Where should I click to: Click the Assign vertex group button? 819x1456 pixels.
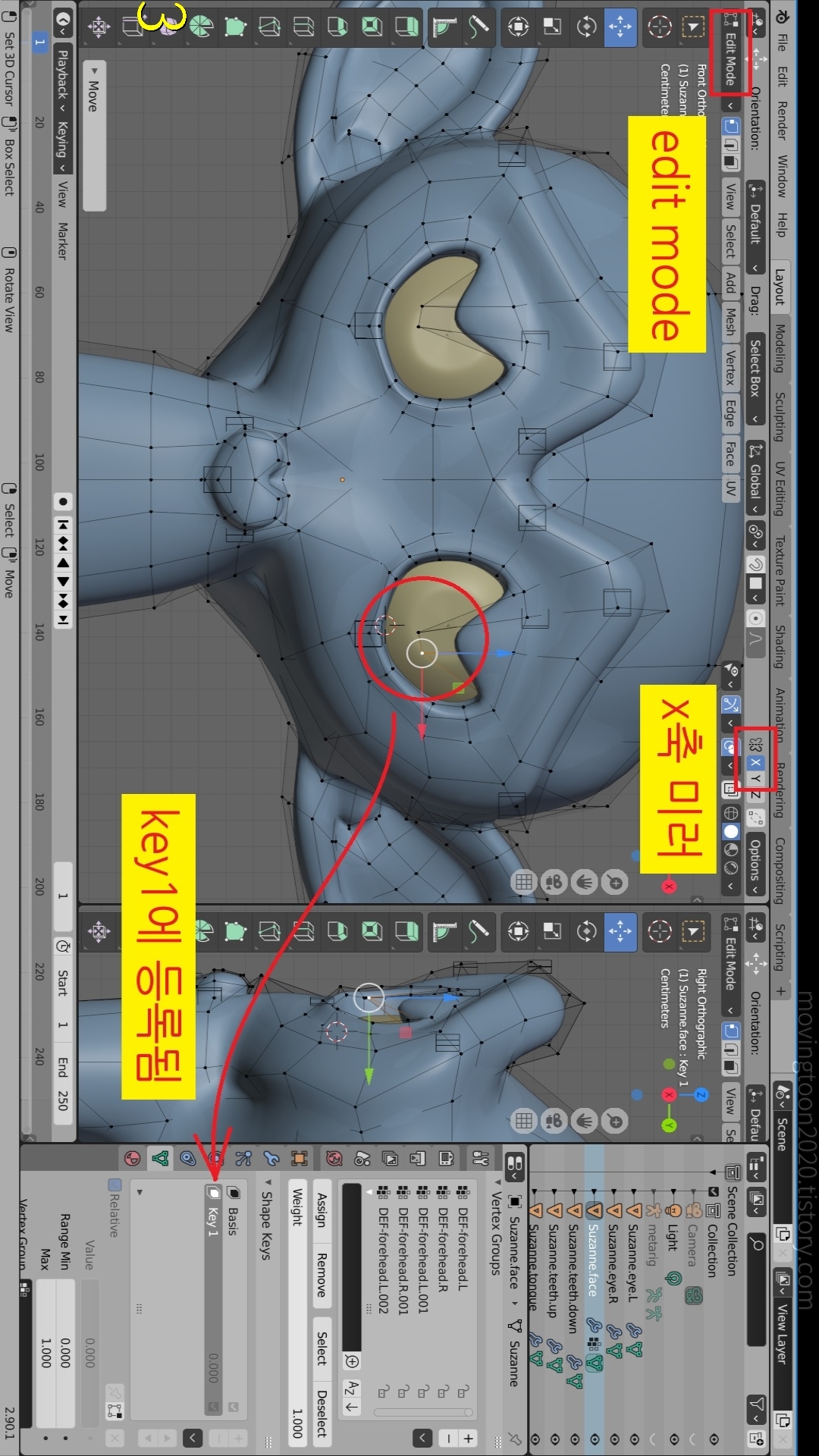[x=322, y=1210]
